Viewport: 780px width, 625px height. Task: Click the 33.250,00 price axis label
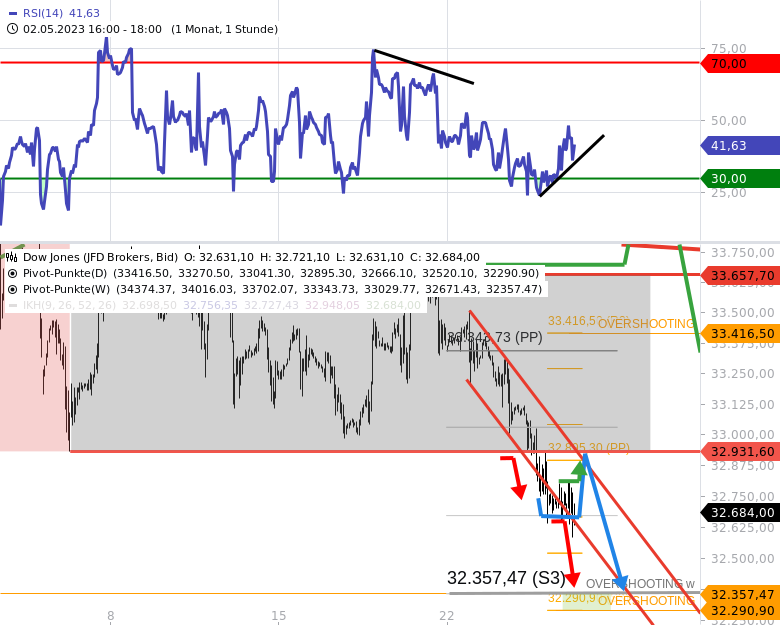click(x=742, y=374)
